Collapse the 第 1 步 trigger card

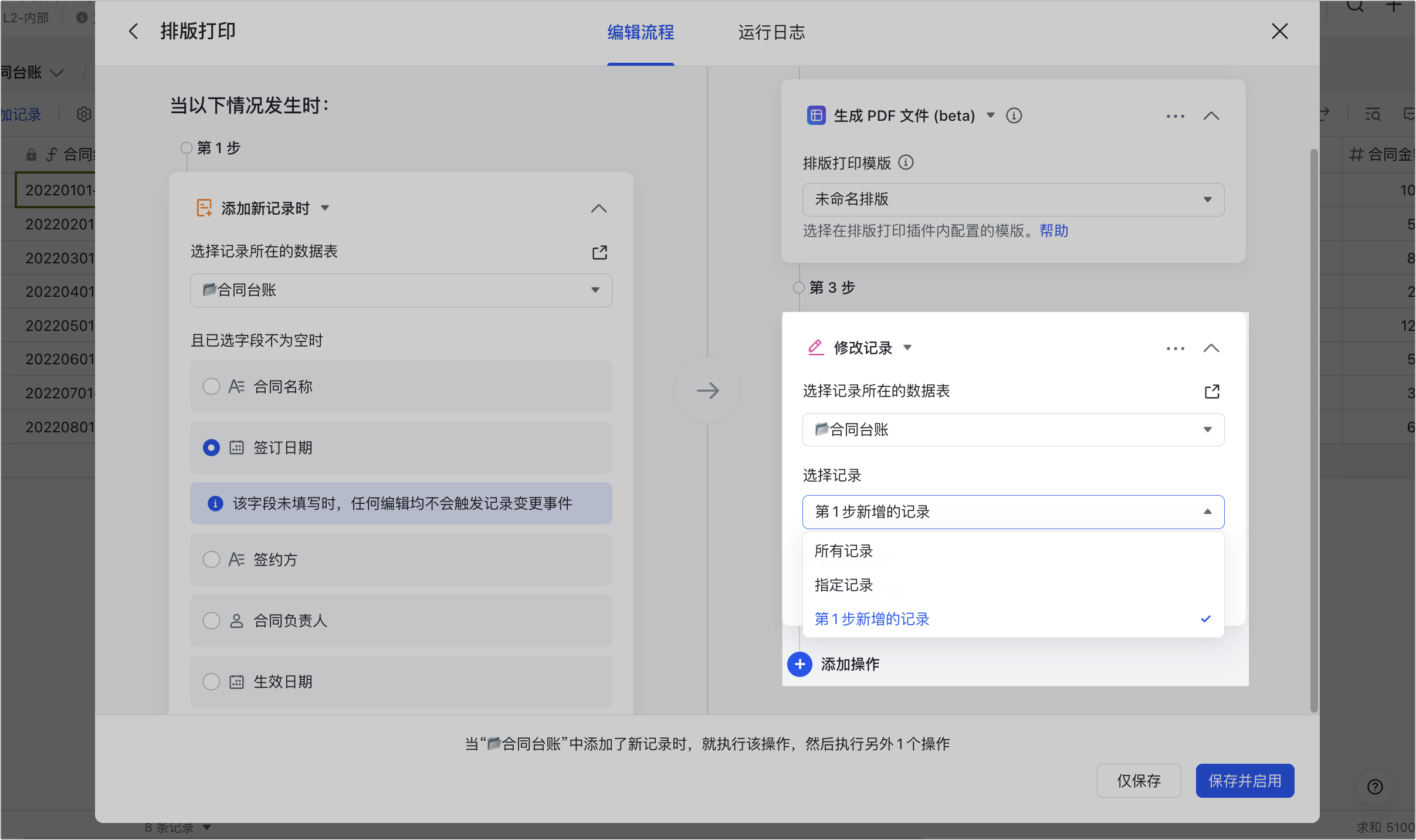click(x=598, y=208)
